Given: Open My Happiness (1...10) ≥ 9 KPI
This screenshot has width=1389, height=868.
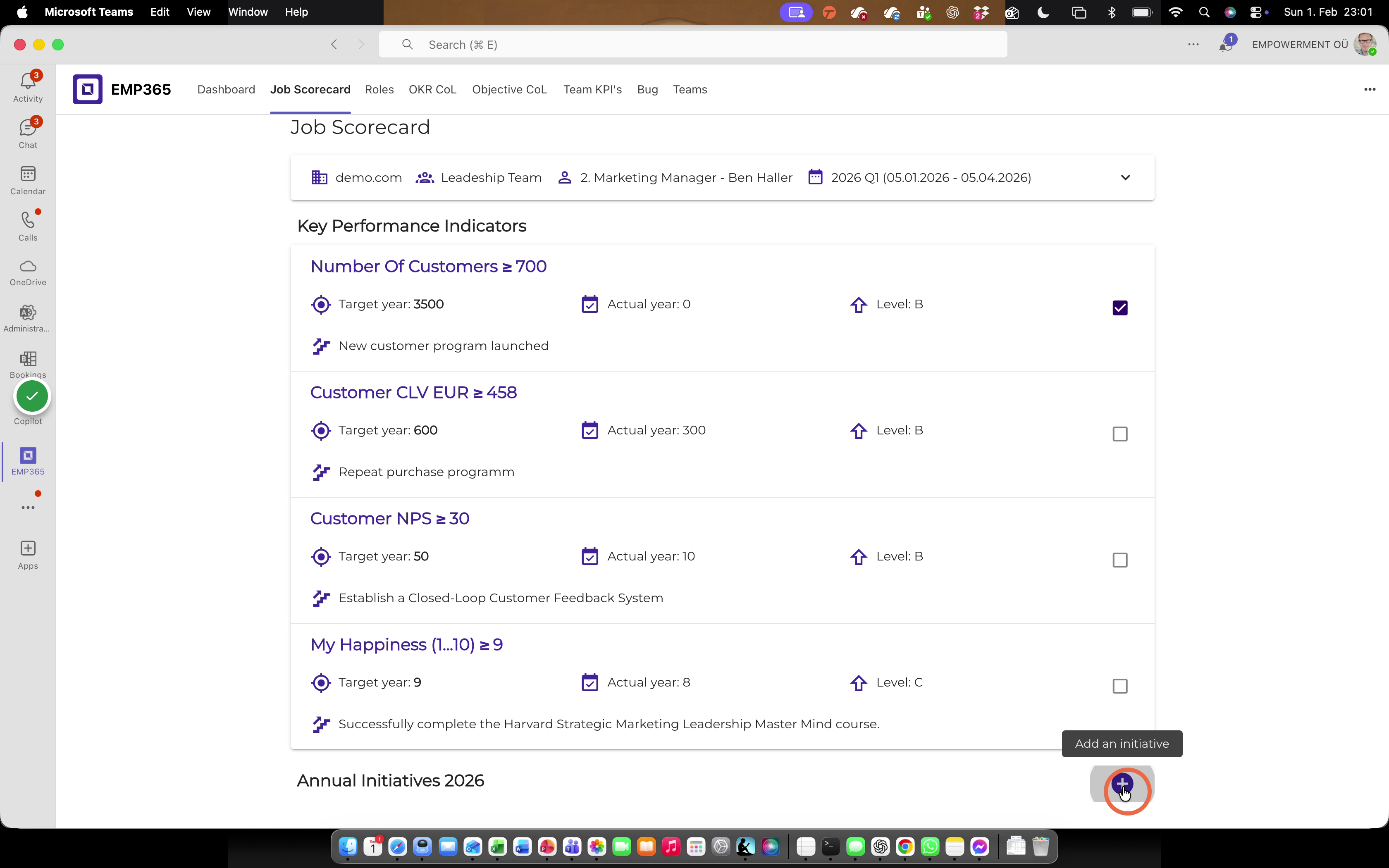Looking at the screenshot, I should click(x=406, y=645).
